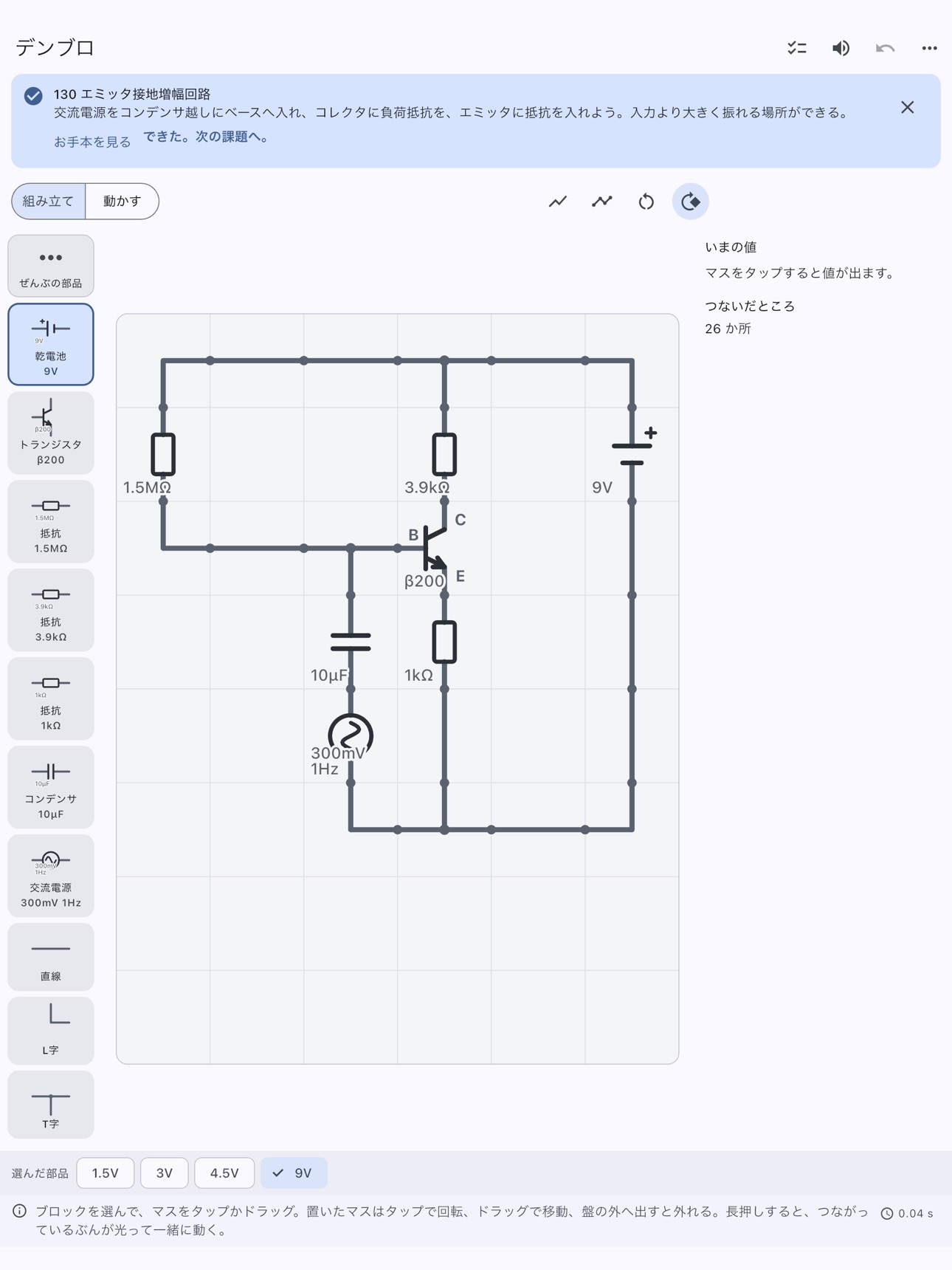Image resolution: width=952 pixels, height=1270 pixels.
Task: Close the blue task banner
Action: pos(907,108)
